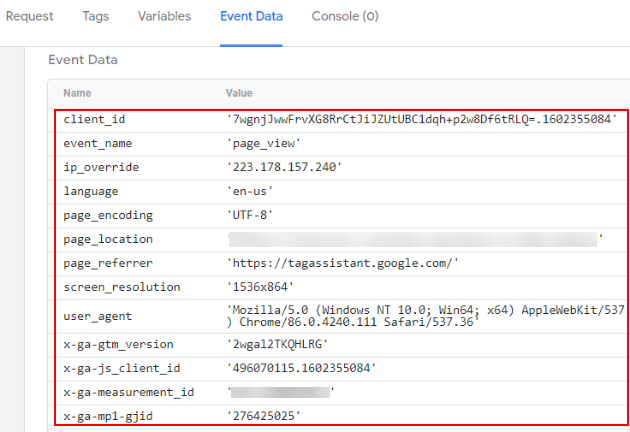Select the client_id row name
630x432 pixels.
[x=94, y=119]
